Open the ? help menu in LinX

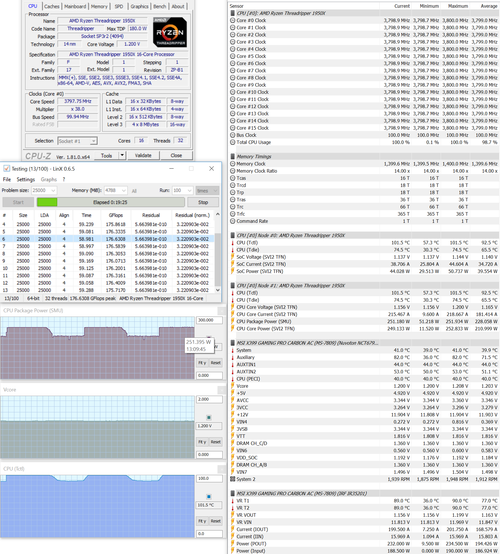point(64,179)
